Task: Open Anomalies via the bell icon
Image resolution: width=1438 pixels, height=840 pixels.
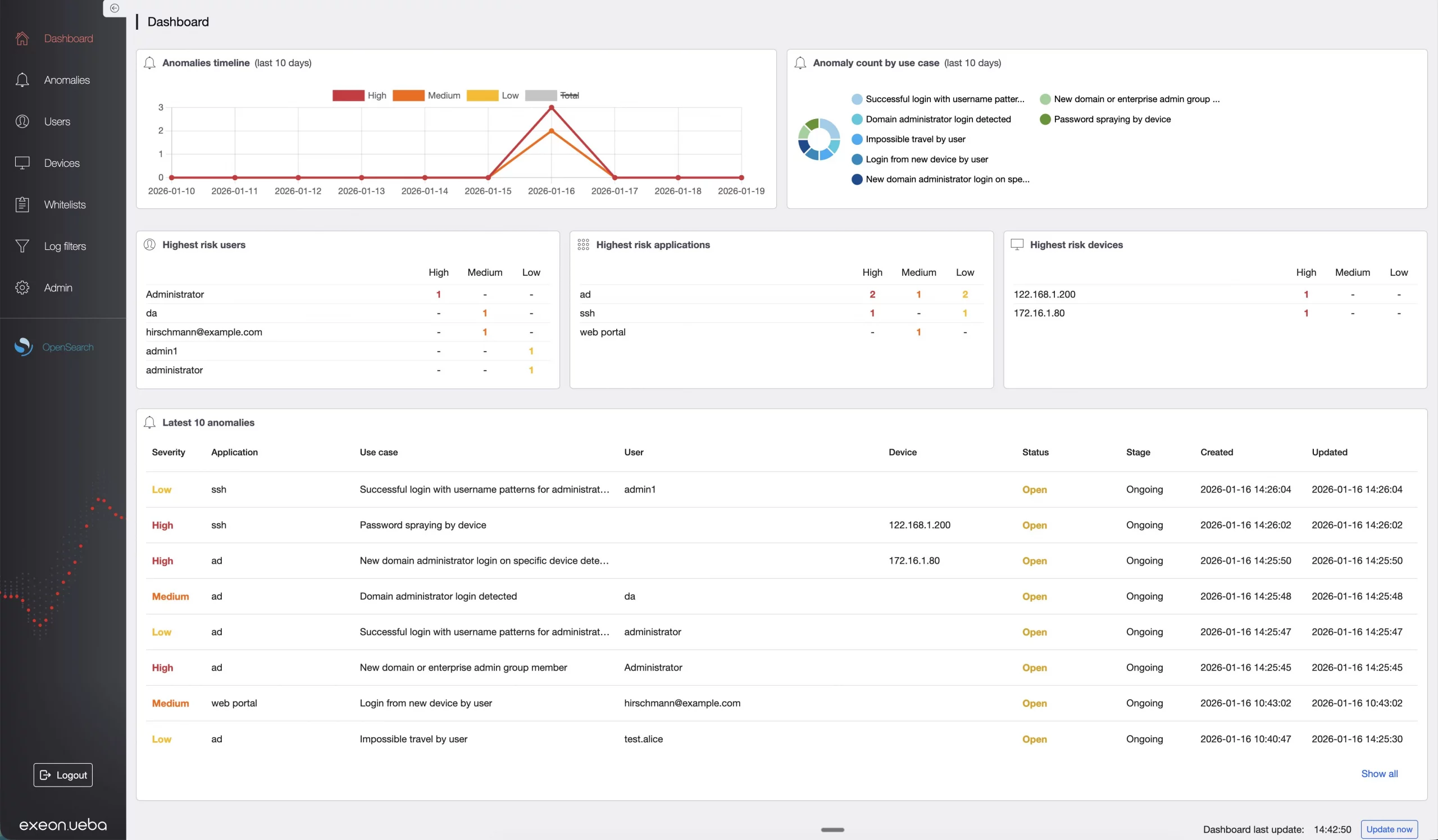Action: [22, 80]
